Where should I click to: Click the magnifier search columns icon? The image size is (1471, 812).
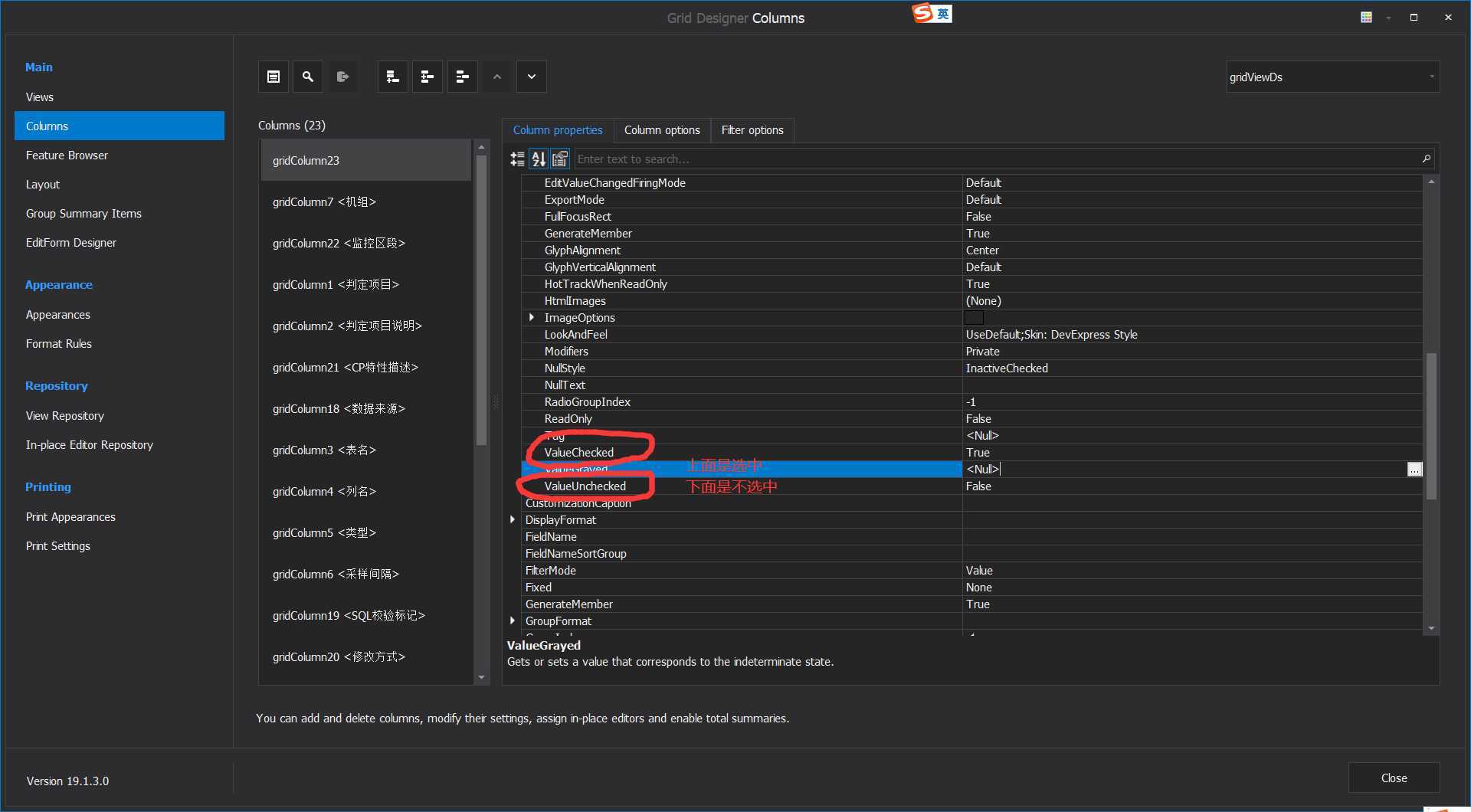(308, 77)
